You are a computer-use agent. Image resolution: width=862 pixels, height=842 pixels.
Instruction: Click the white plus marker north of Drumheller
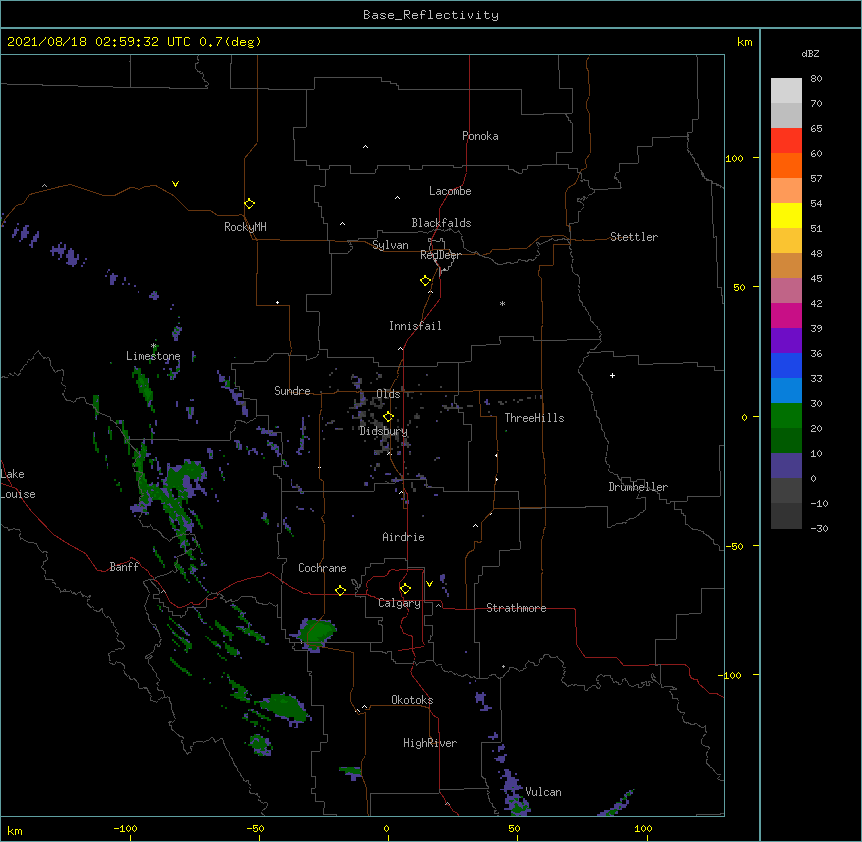click(x=612, y=375)
